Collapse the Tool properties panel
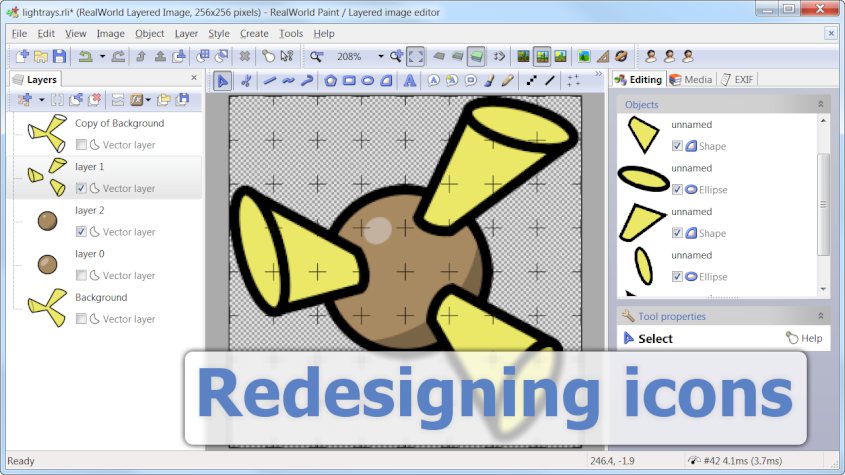The height and width of the screenshot is (475, 845). tap(821, 316)
